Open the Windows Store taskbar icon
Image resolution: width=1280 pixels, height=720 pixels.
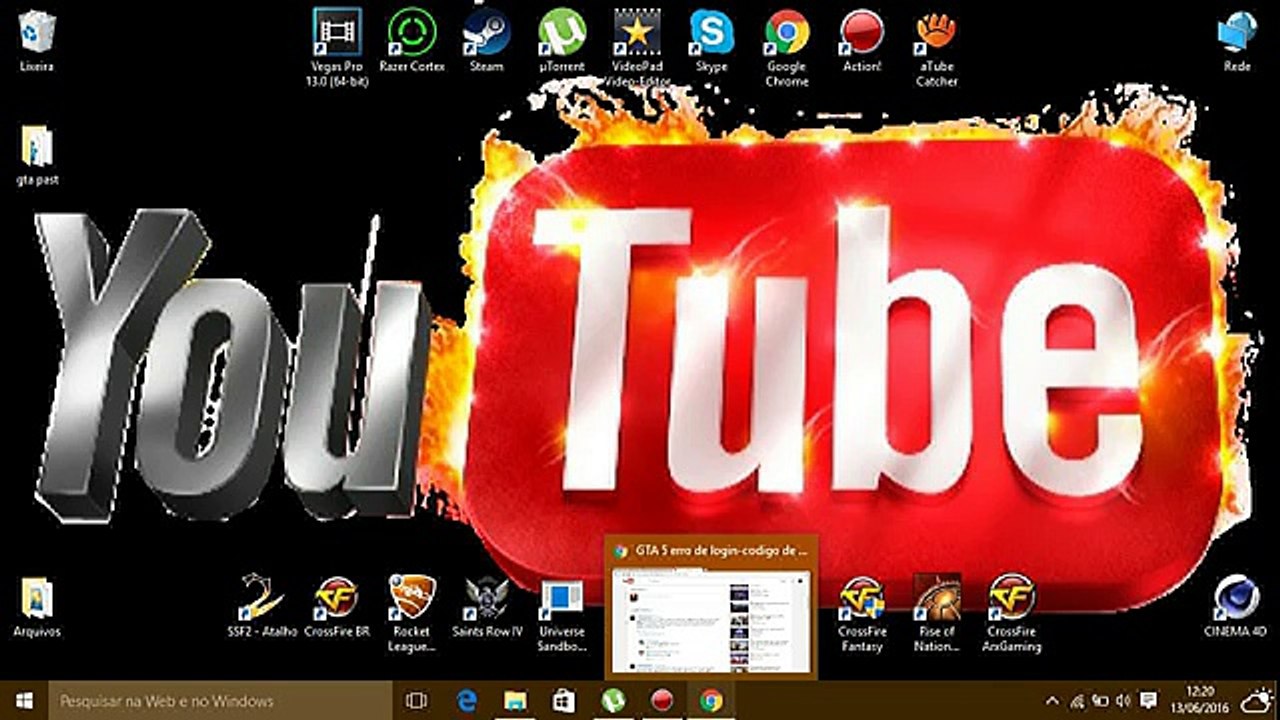(564, 700)
